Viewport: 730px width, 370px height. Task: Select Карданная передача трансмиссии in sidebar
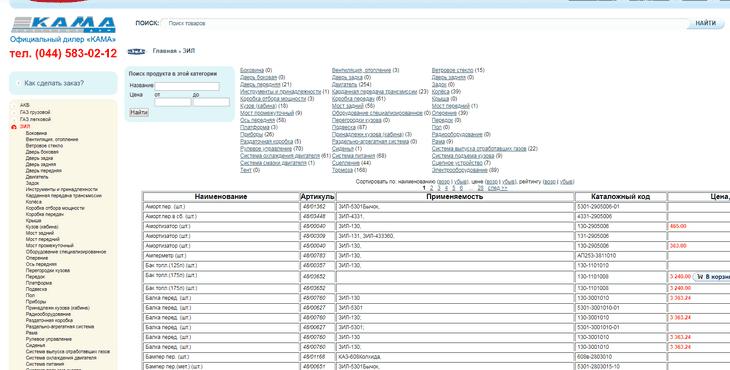pyautogui.click(x=64, y=196)
